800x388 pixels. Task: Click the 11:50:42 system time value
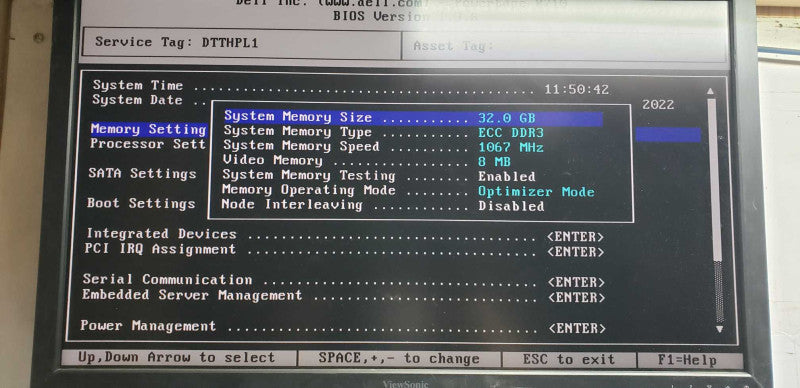click(577, 90)
